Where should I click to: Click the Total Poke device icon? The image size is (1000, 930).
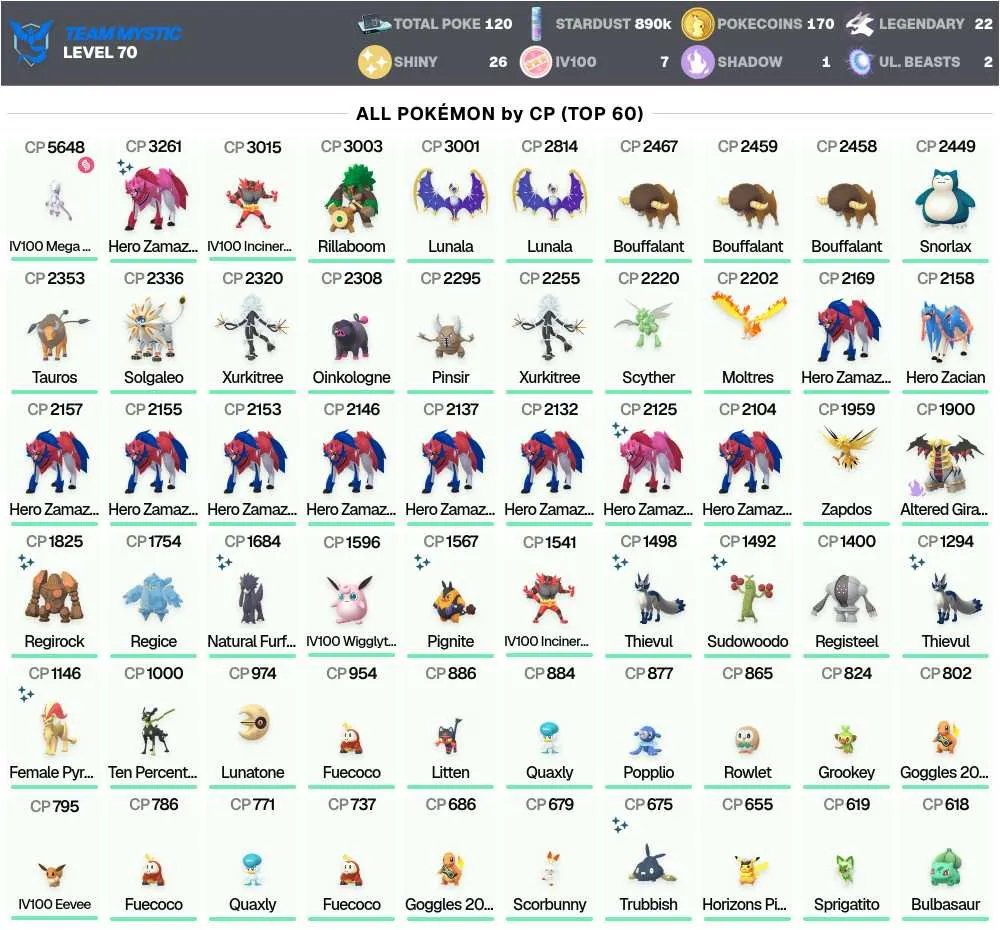click(x=374, y=24)
